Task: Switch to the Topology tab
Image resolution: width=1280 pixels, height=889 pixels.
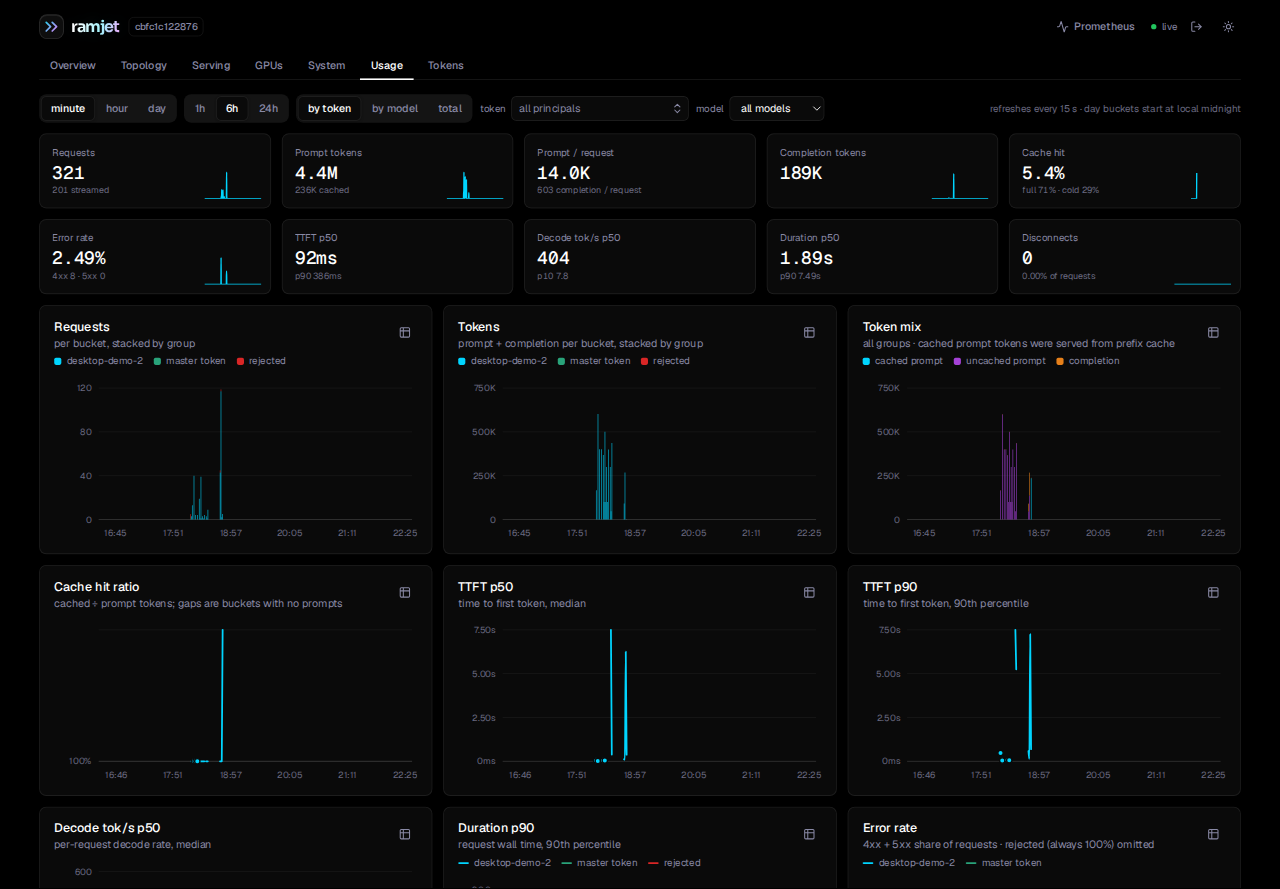Action: tap(144, 65)
